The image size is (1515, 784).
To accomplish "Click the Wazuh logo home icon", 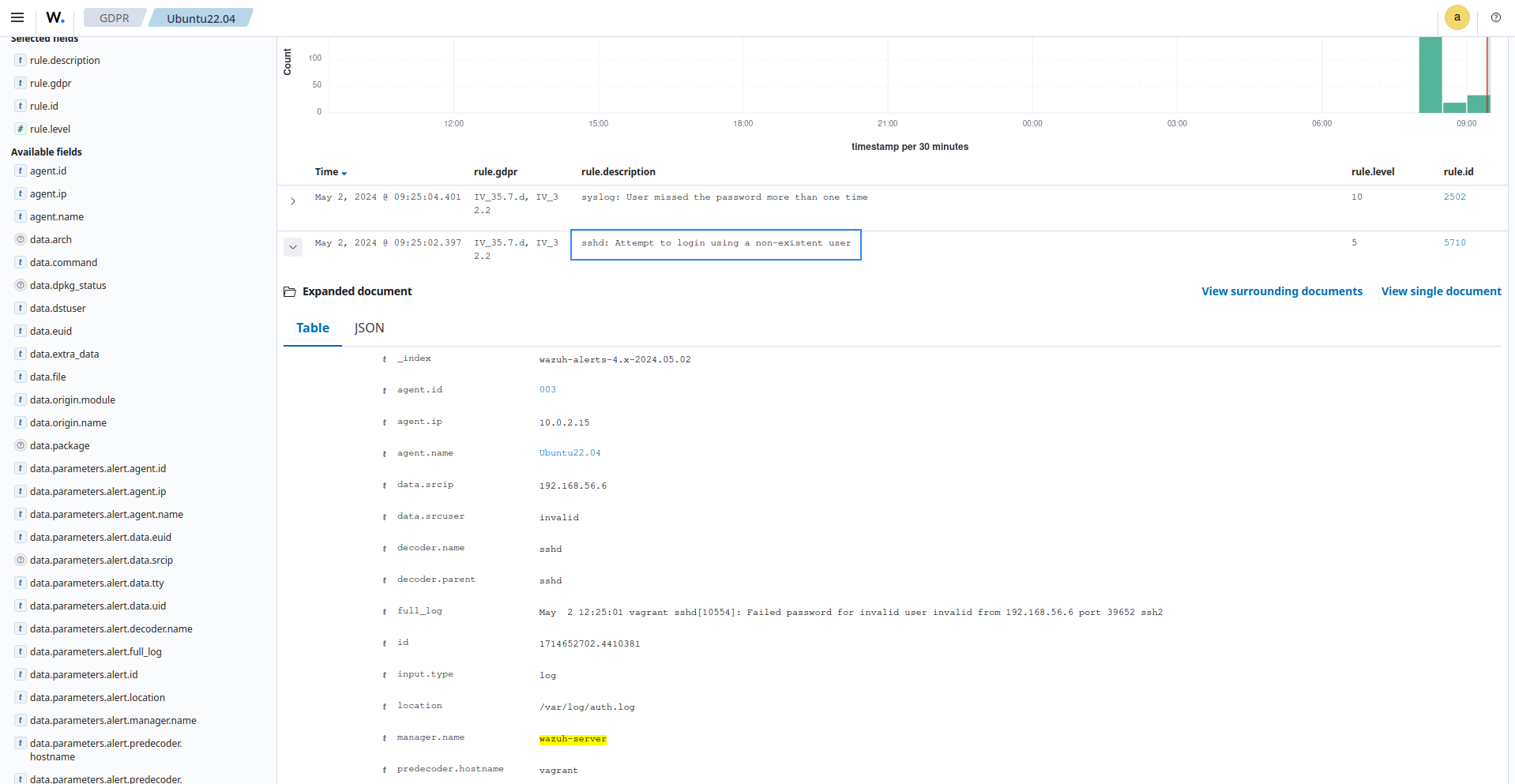I will pyautogui.click(x=55, y=17).
